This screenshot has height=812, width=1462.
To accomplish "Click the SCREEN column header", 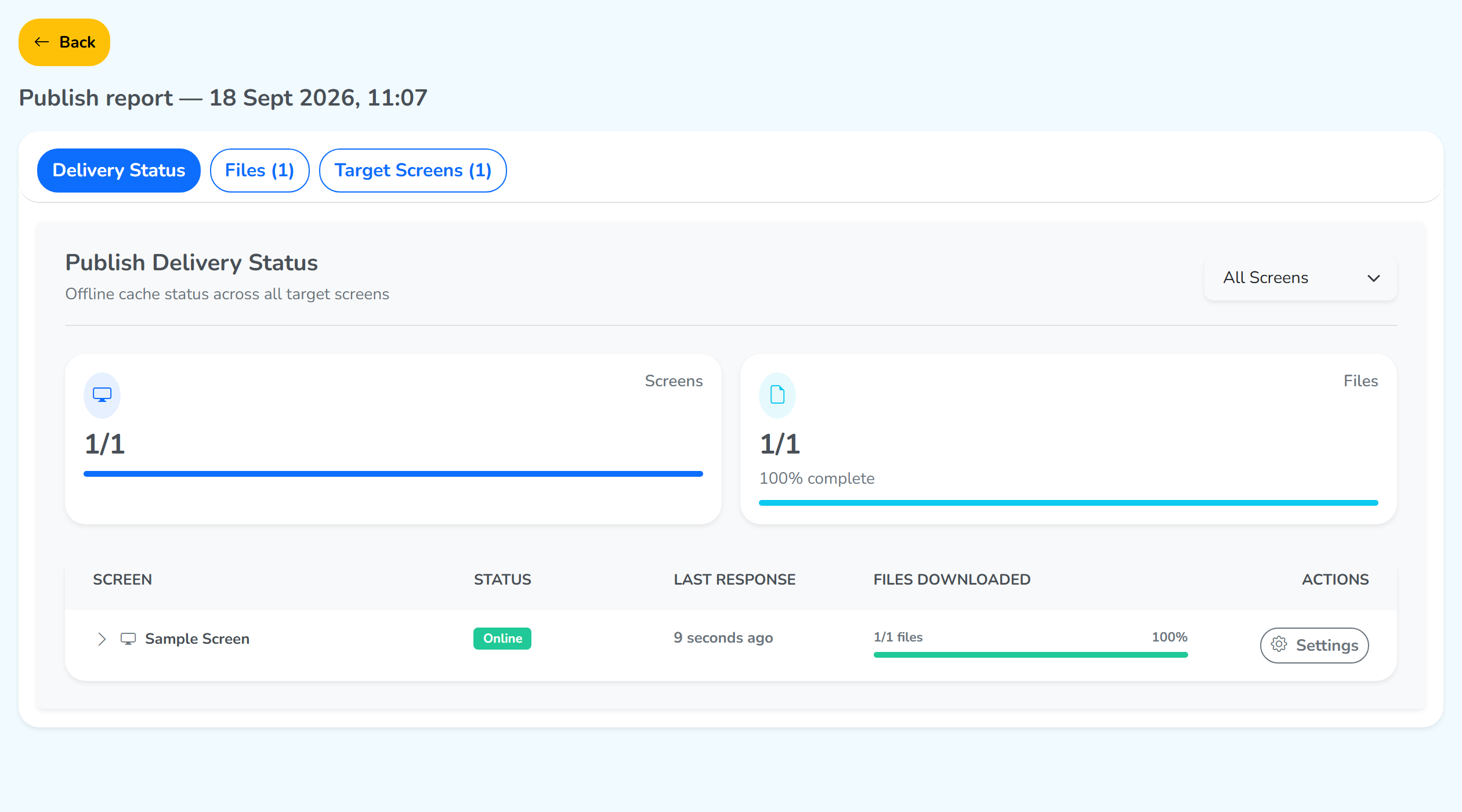I will [122, 579].
